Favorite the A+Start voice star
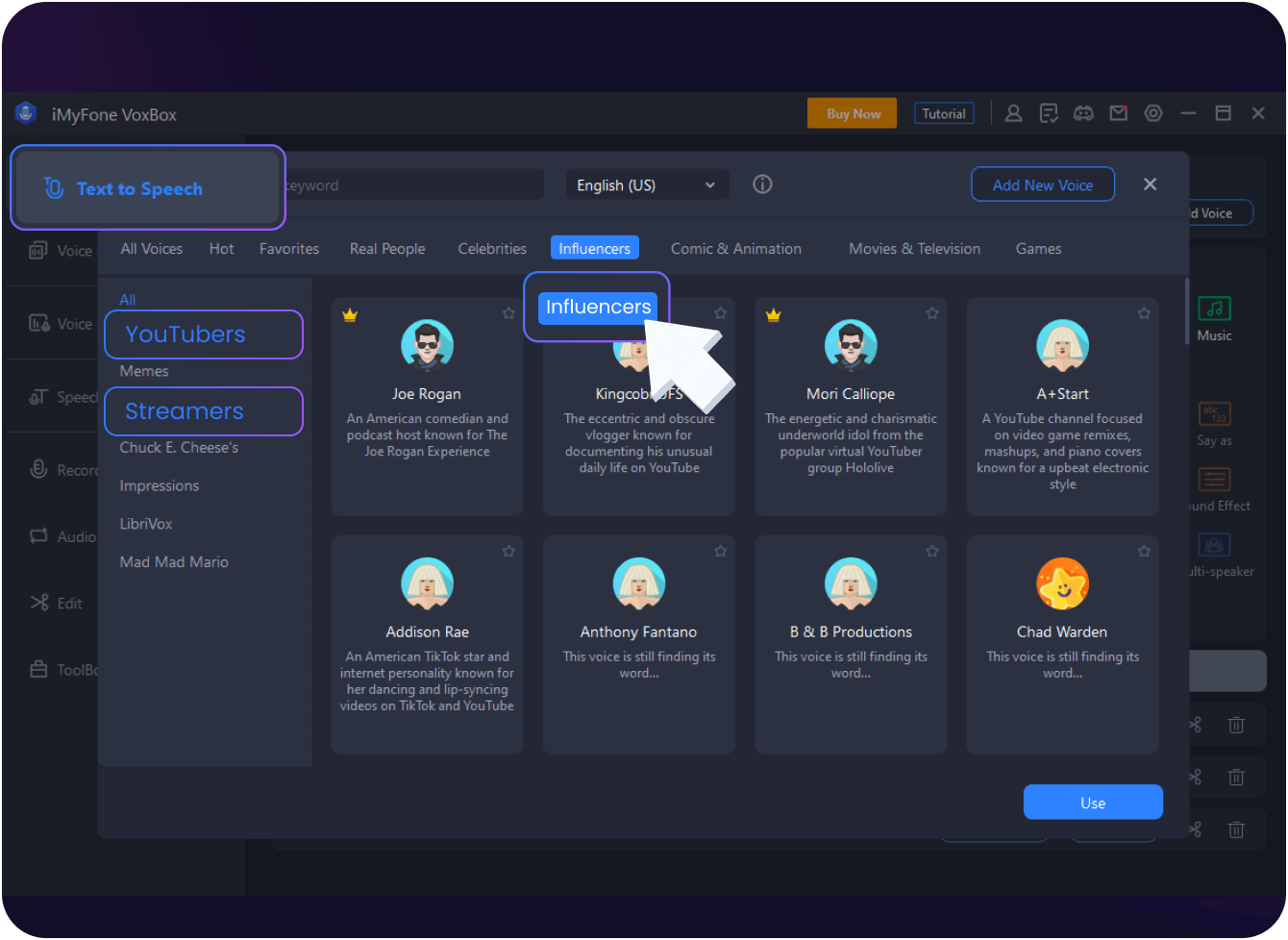The height and width of the screenshot is (940, 1288). pos(1144,313)
